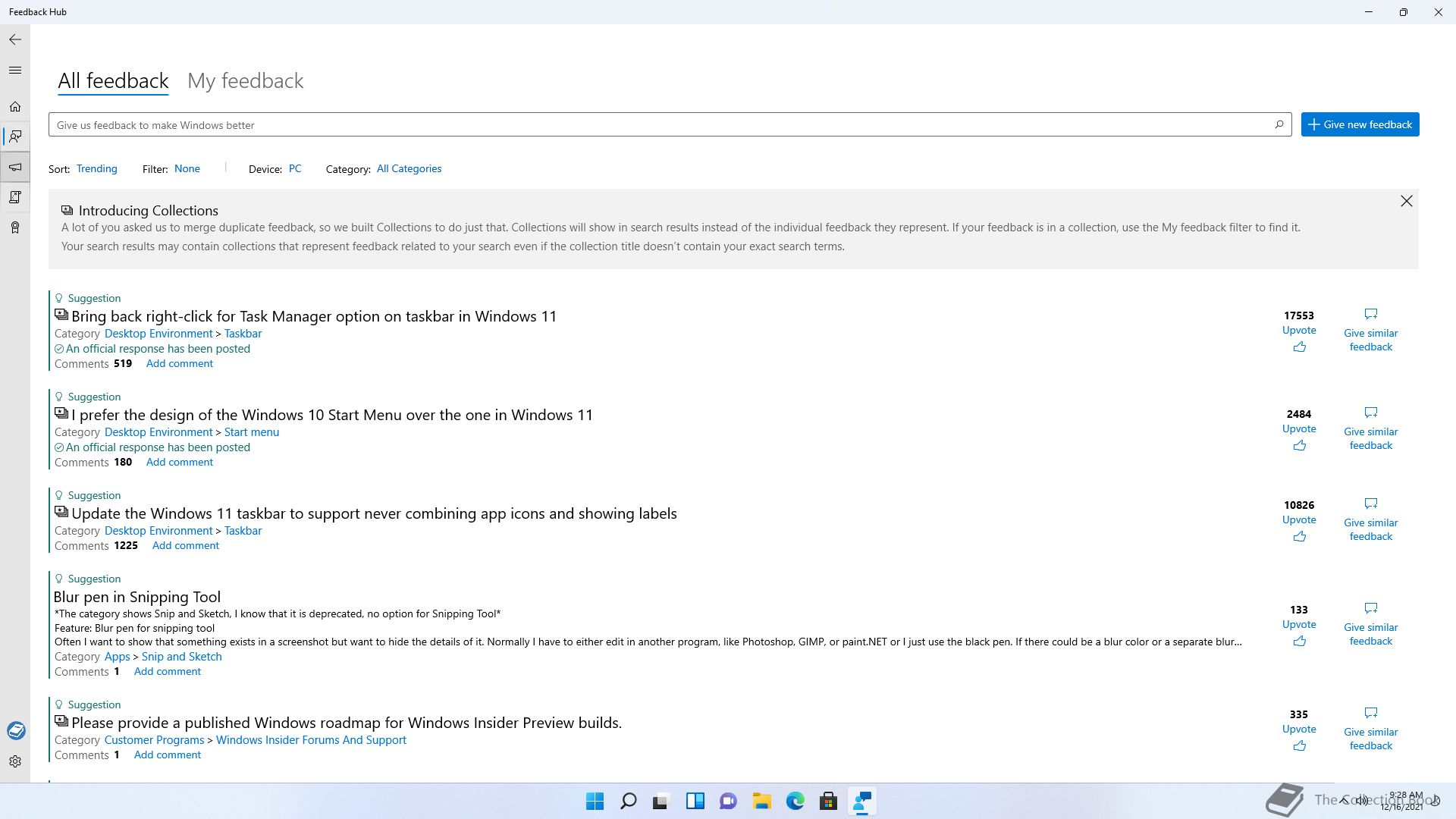Add comment to never combining icons feedback
This screenshot has height=819, width=1456.
pyautogui.click(x=186, y=545)
